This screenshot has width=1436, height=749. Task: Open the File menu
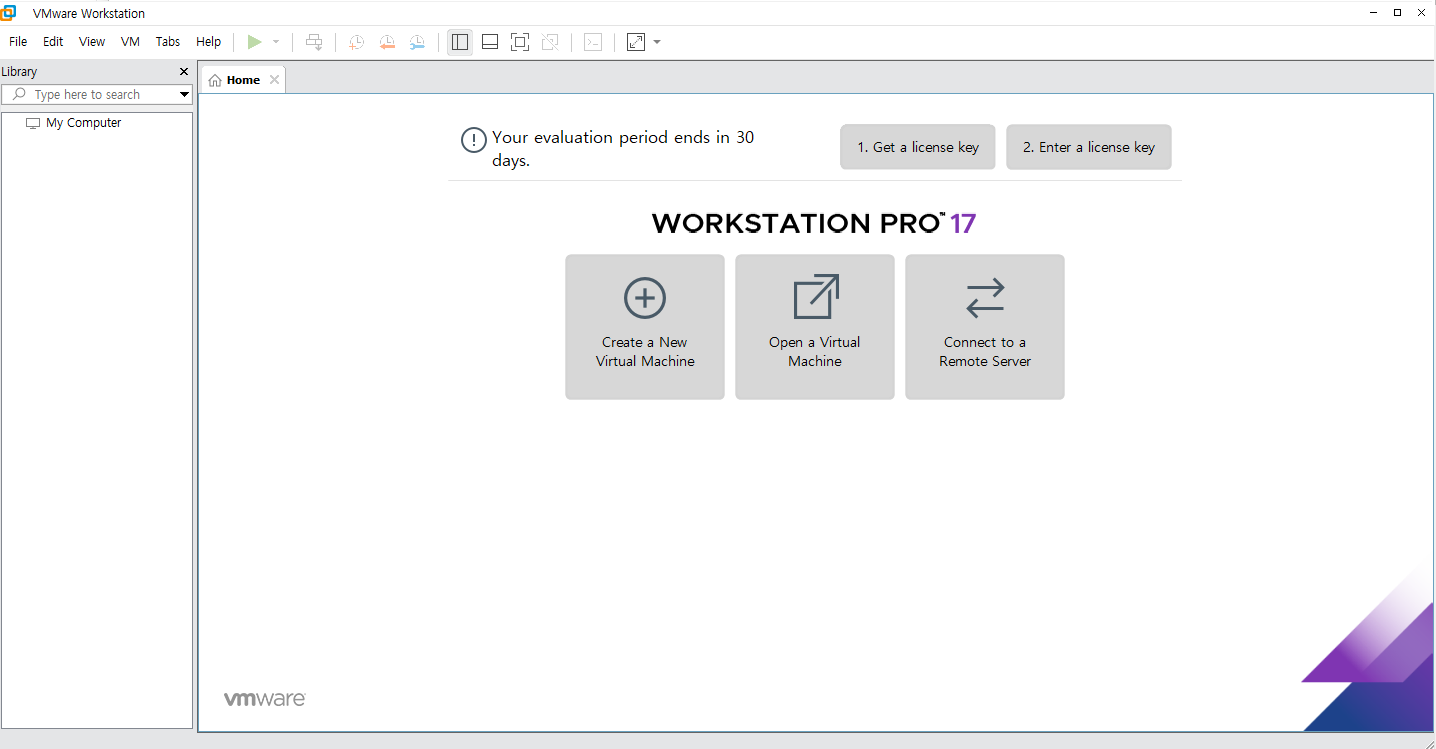coord(18,42)
